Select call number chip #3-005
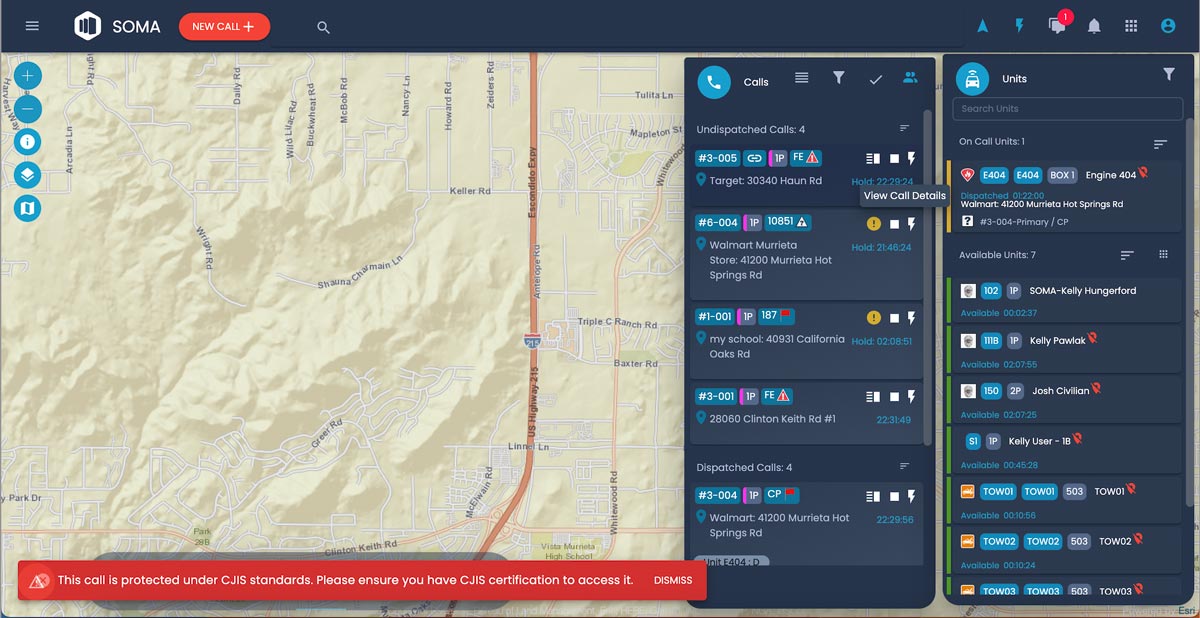Viewport: 1200px width, 618px height. [x=717, y=158]
